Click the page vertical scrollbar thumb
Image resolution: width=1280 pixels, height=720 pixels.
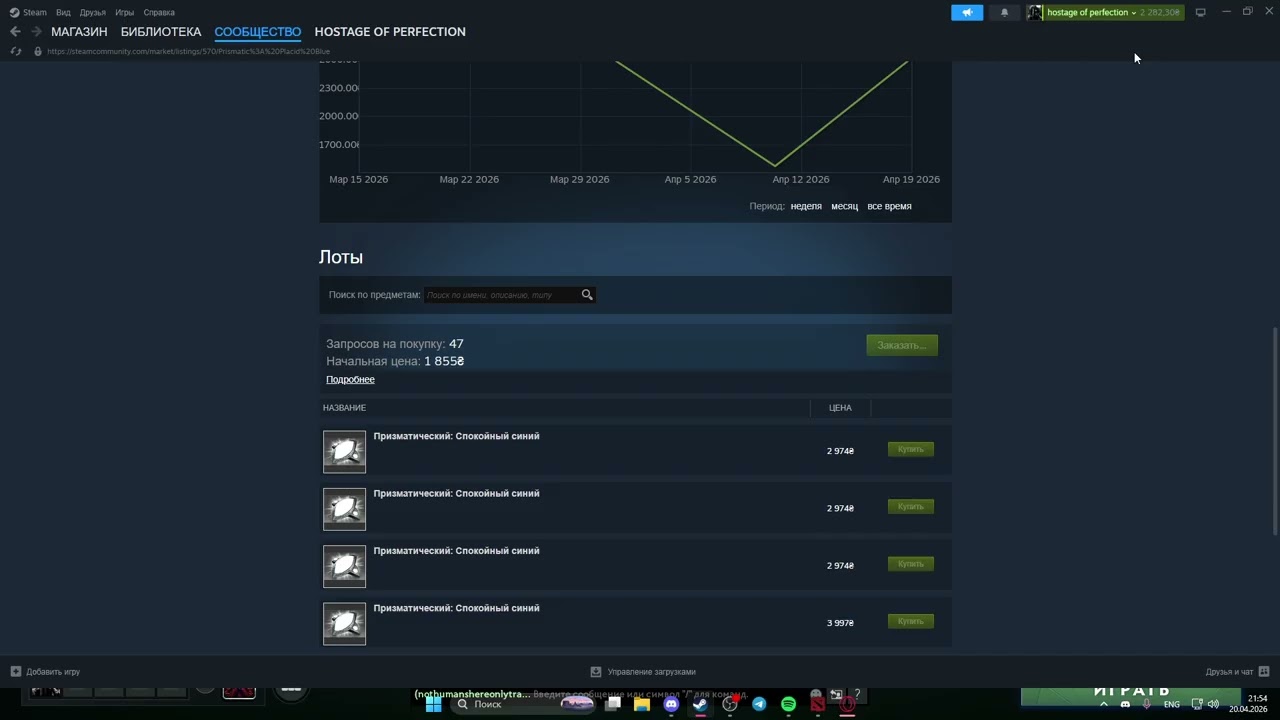click(1274, 430)
